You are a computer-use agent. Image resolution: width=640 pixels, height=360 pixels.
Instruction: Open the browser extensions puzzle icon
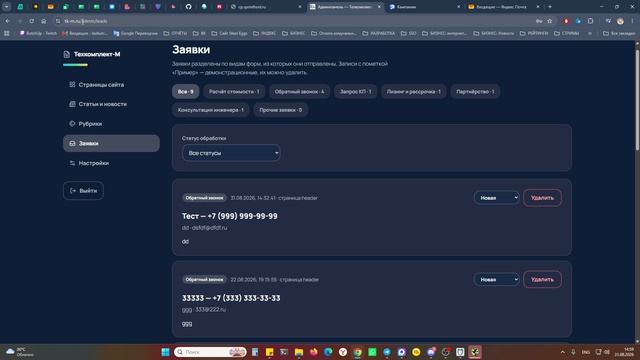590,21
